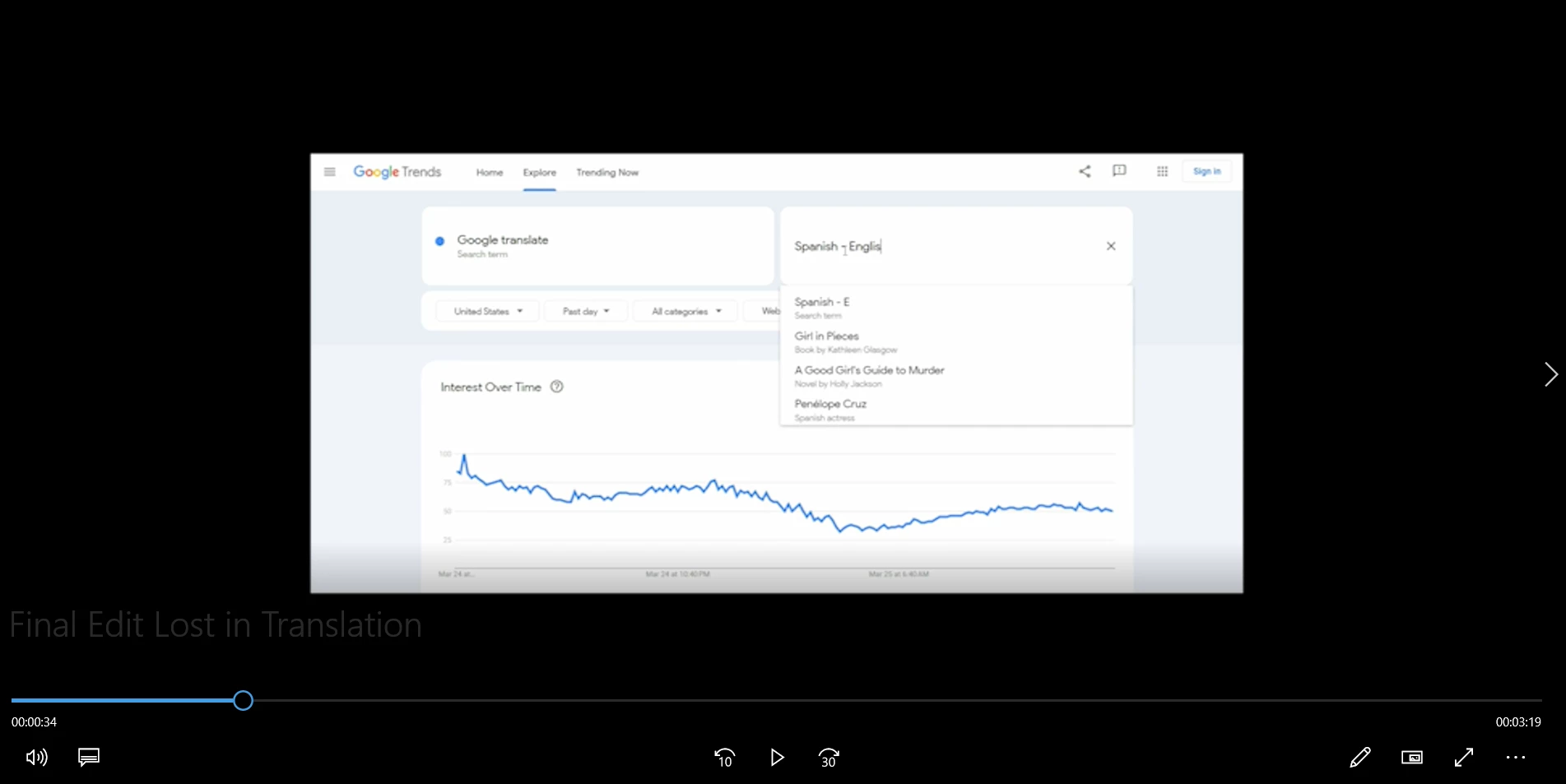The image size is (1566, 784).
Task: Click the blue term color dot
Action: tap(440, 241)
